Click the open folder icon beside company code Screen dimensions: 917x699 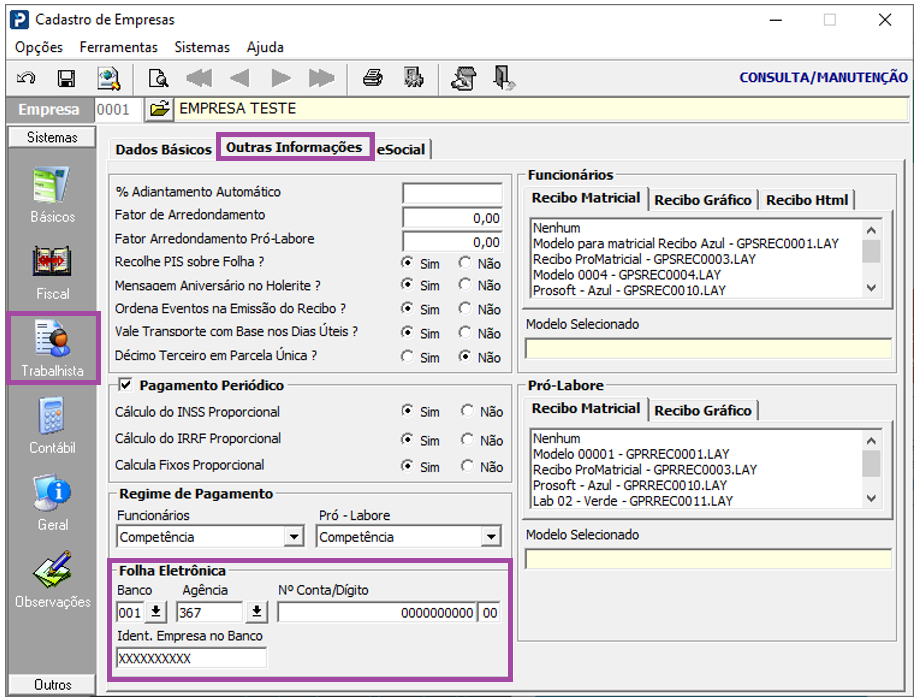pyautogui.click(x=160, y=109)
